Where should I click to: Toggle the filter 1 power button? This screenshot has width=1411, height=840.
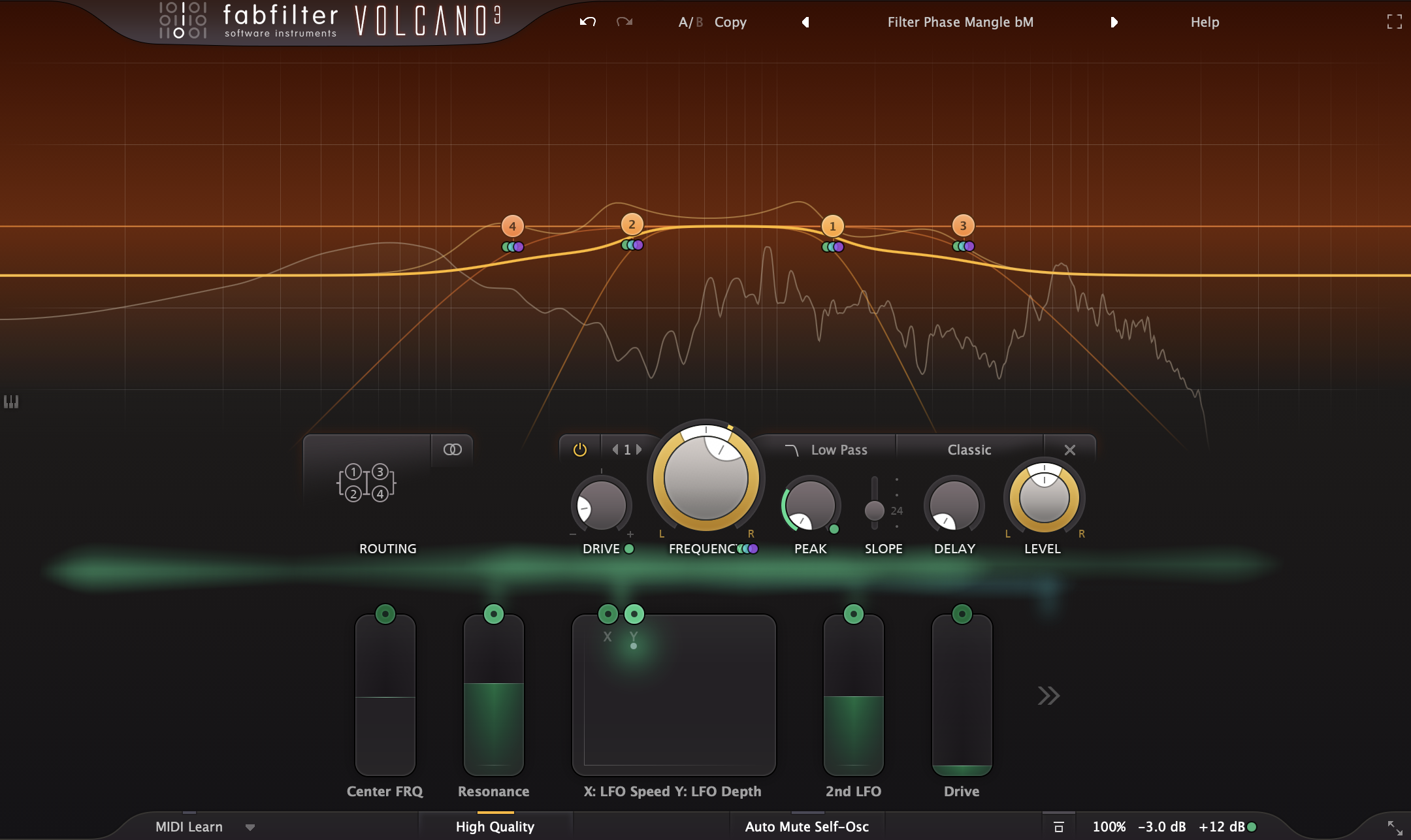click(580, 450)
